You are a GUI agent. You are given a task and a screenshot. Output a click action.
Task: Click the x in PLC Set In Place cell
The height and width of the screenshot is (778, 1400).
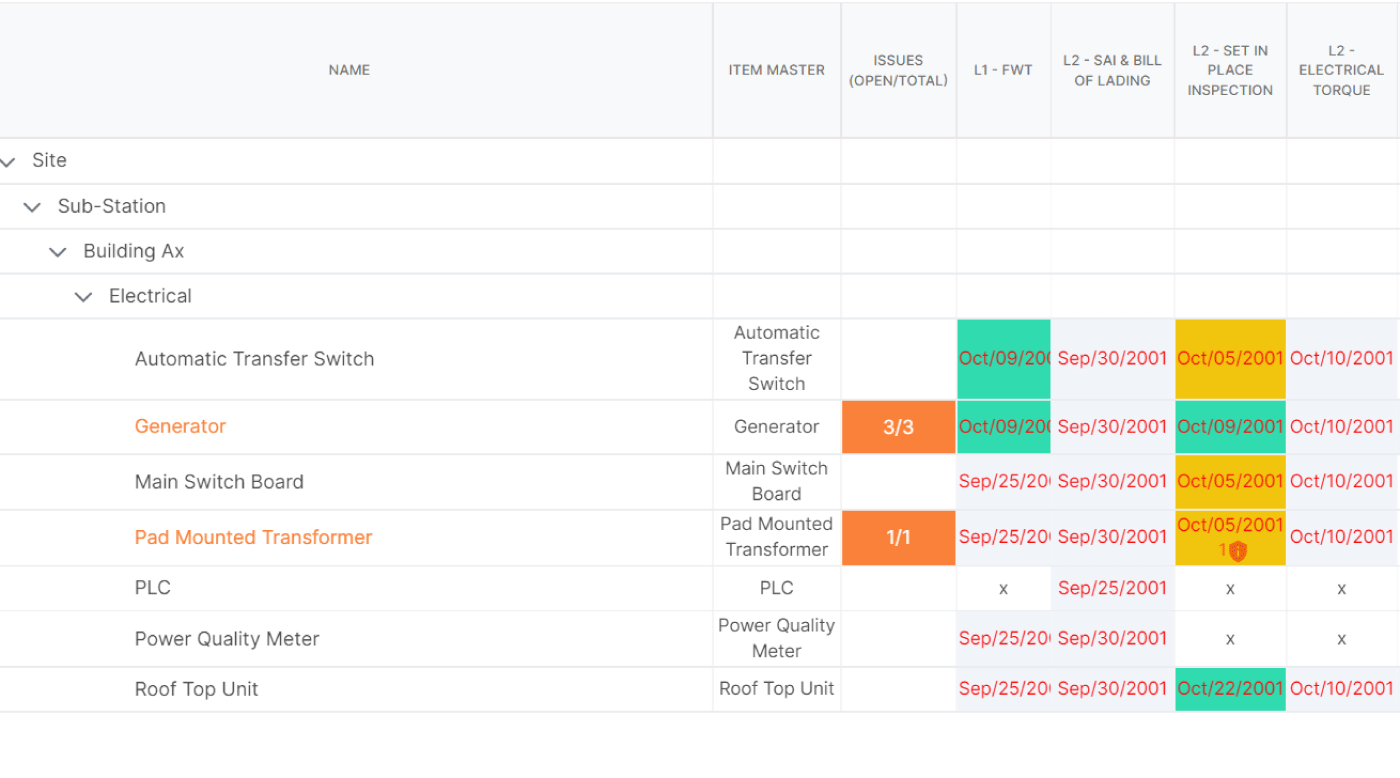[x=1230, y=589]
